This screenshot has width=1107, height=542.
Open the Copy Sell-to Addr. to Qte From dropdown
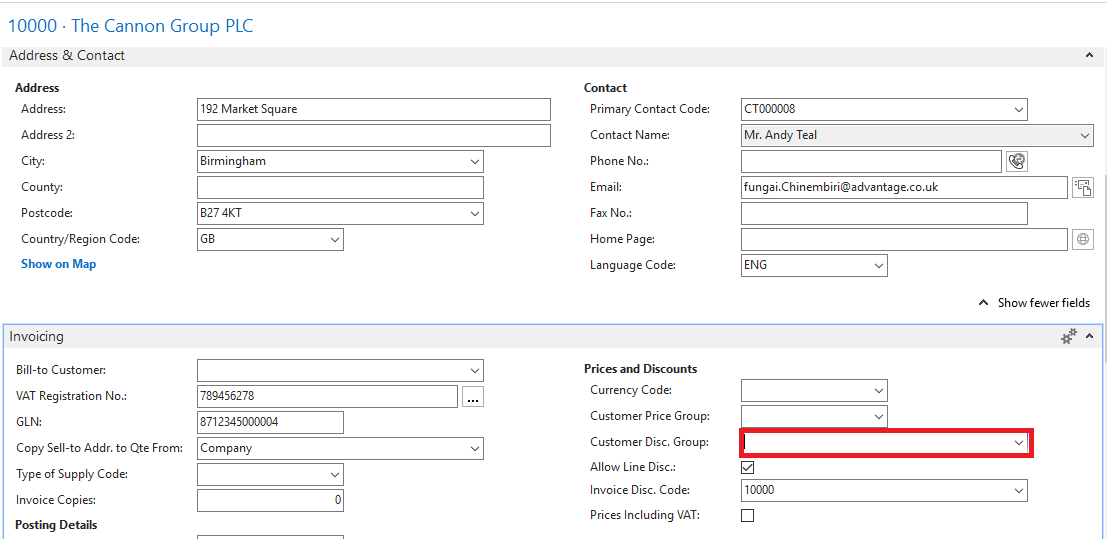coord(474,448)
